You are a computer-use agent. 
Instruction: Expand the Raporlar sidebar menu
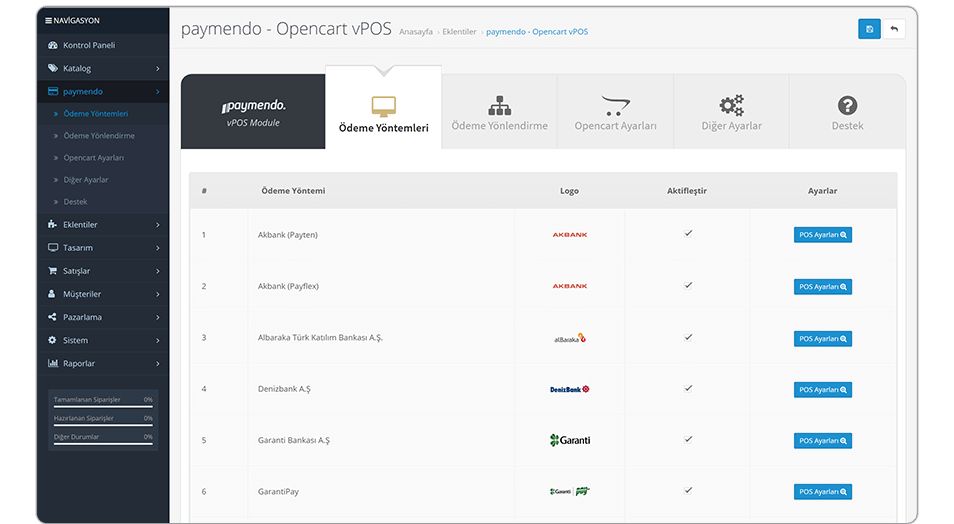[x=103, y=363]
